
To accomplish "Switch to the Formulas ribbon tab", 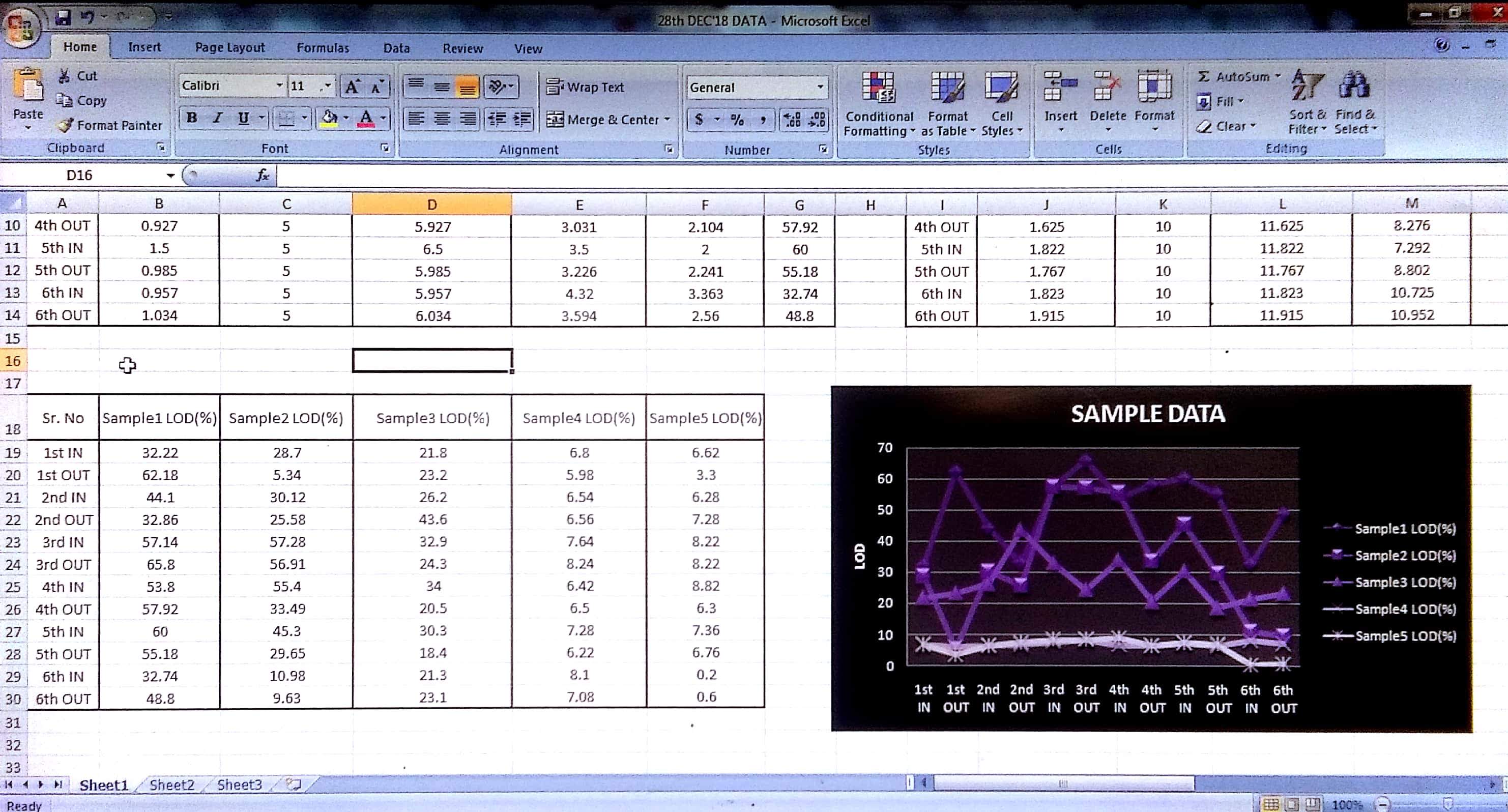I will [x=323, y=48].
